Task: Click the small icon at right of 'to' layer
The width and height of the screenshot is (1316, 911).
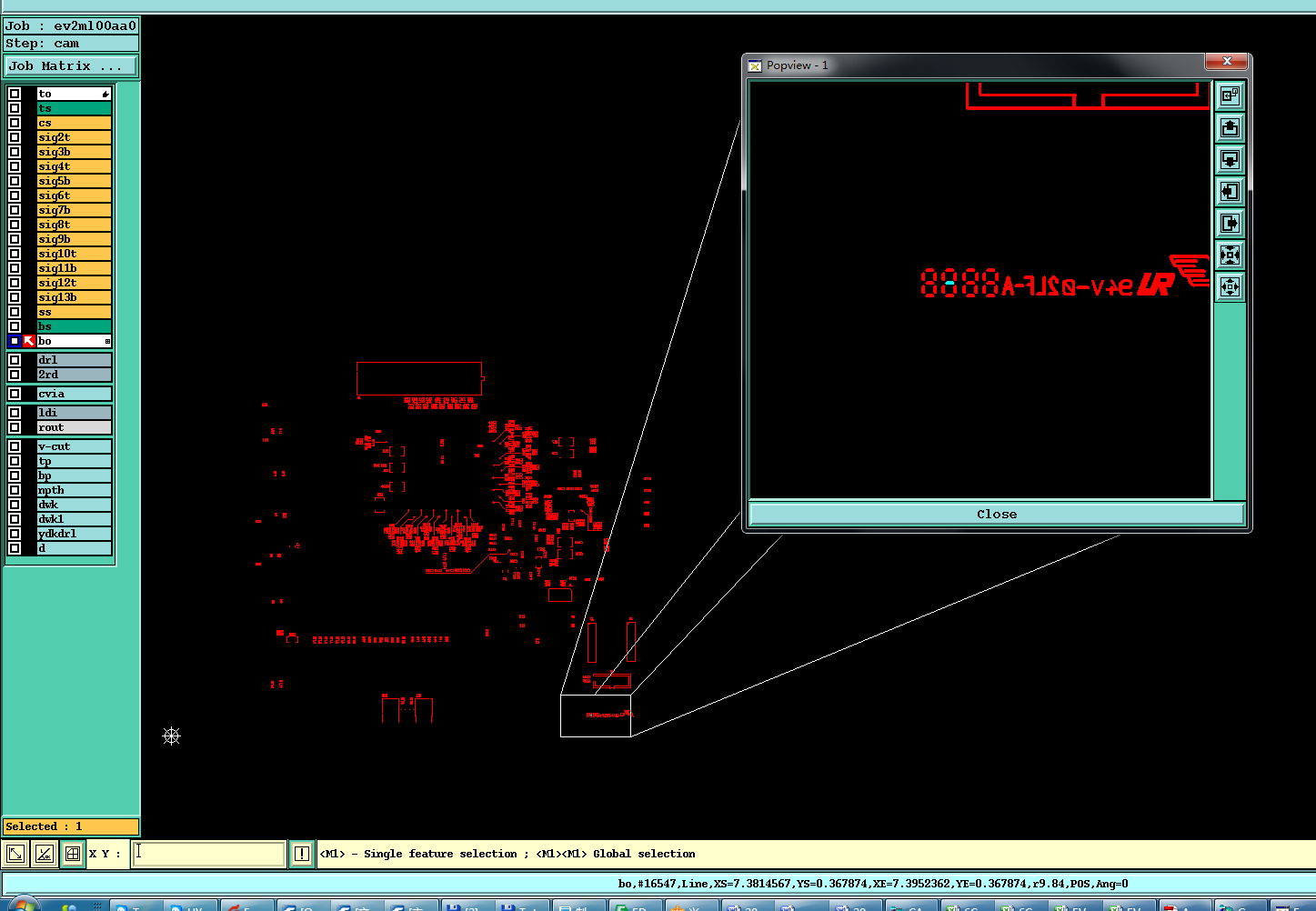Action: (105, 94)
